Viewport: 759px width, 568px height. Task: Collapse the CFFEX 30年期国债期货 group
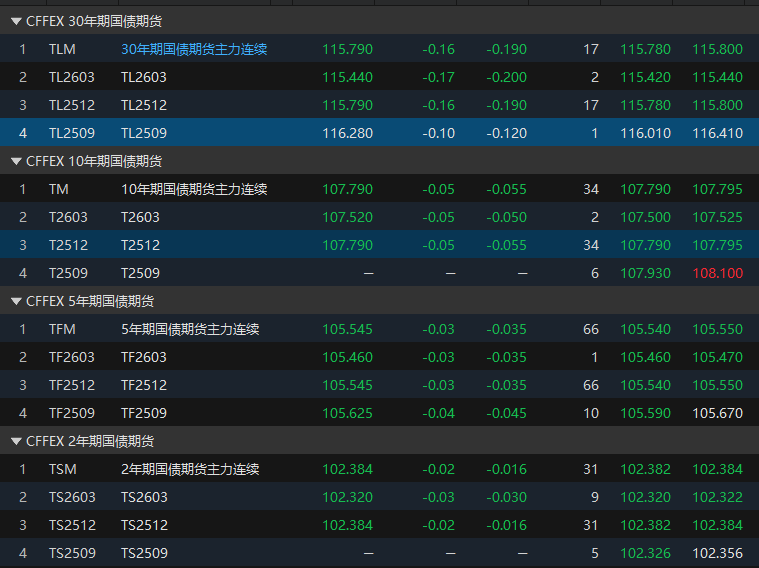[x=16, y=21]
